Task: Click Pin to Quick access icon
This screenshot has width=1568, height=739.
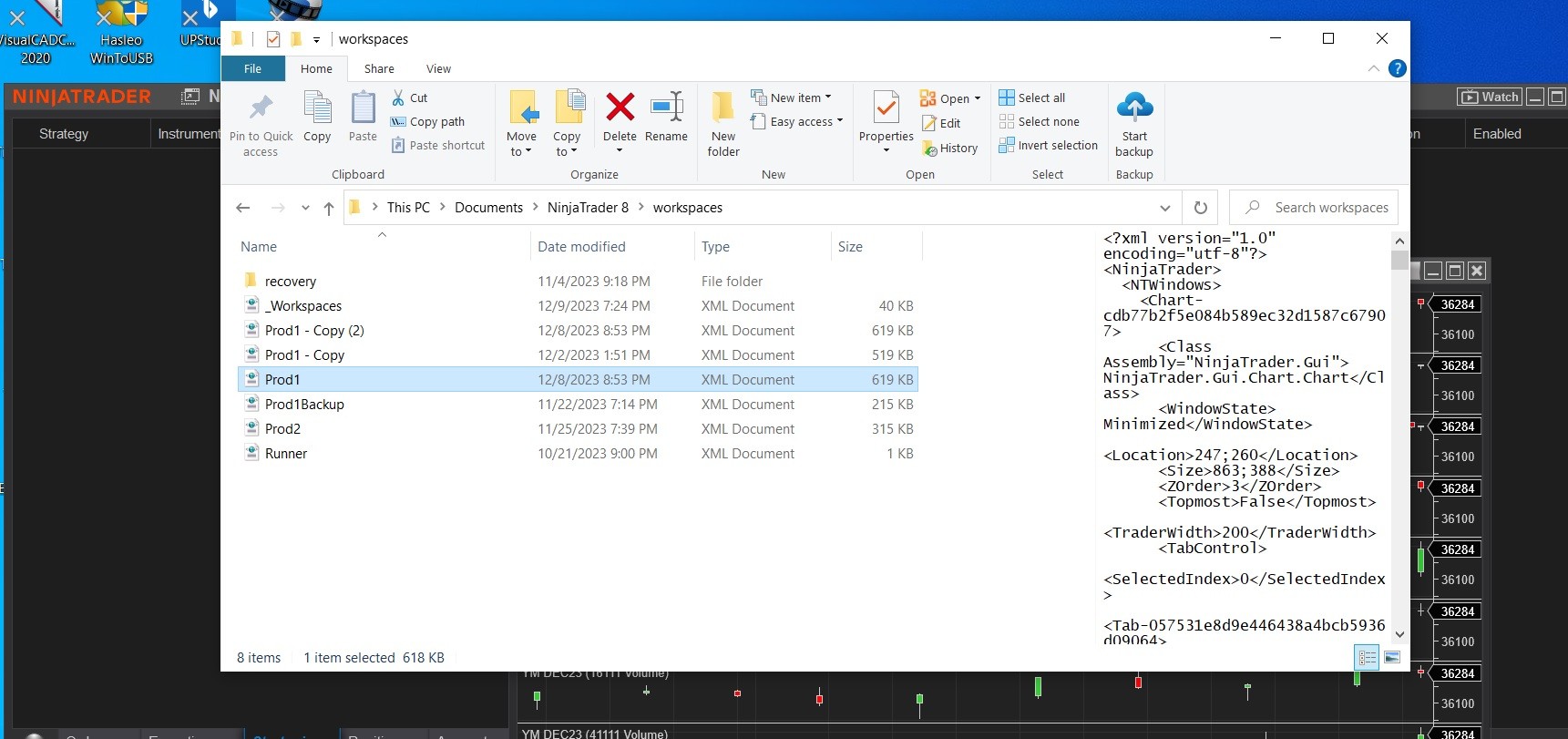Action: coord(261,108)
